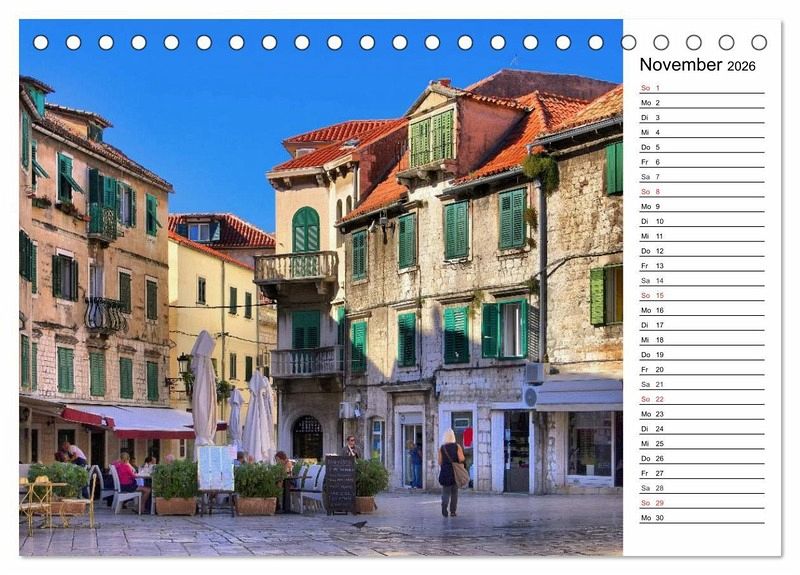Click the year '2026' in the heading
800x575 pixels.
[x=741, y=66]
